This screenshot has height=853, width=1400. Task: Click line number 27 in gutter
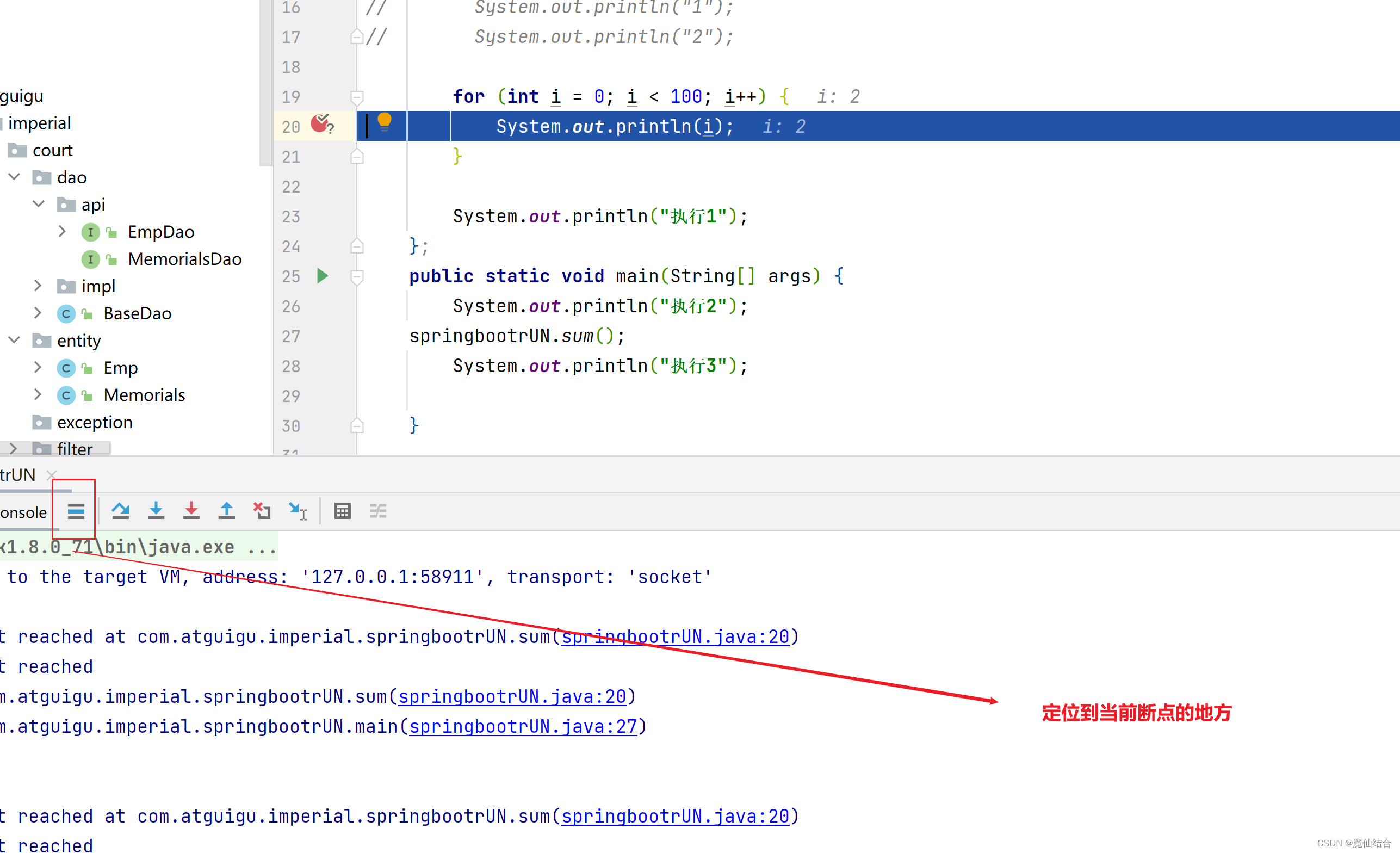291,336
